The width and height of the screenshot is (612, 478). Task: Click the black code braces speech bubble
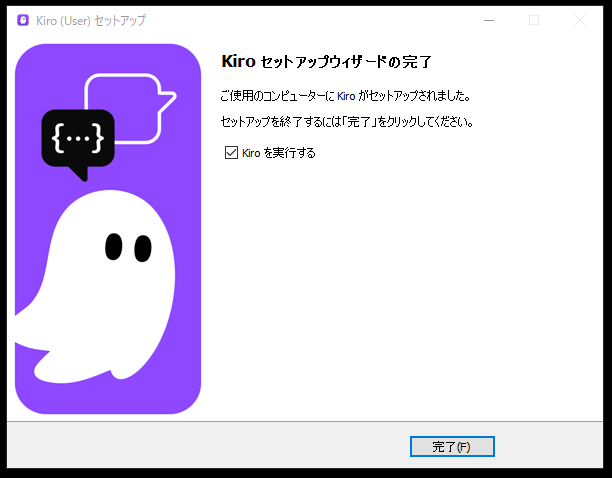coord(78,138)
